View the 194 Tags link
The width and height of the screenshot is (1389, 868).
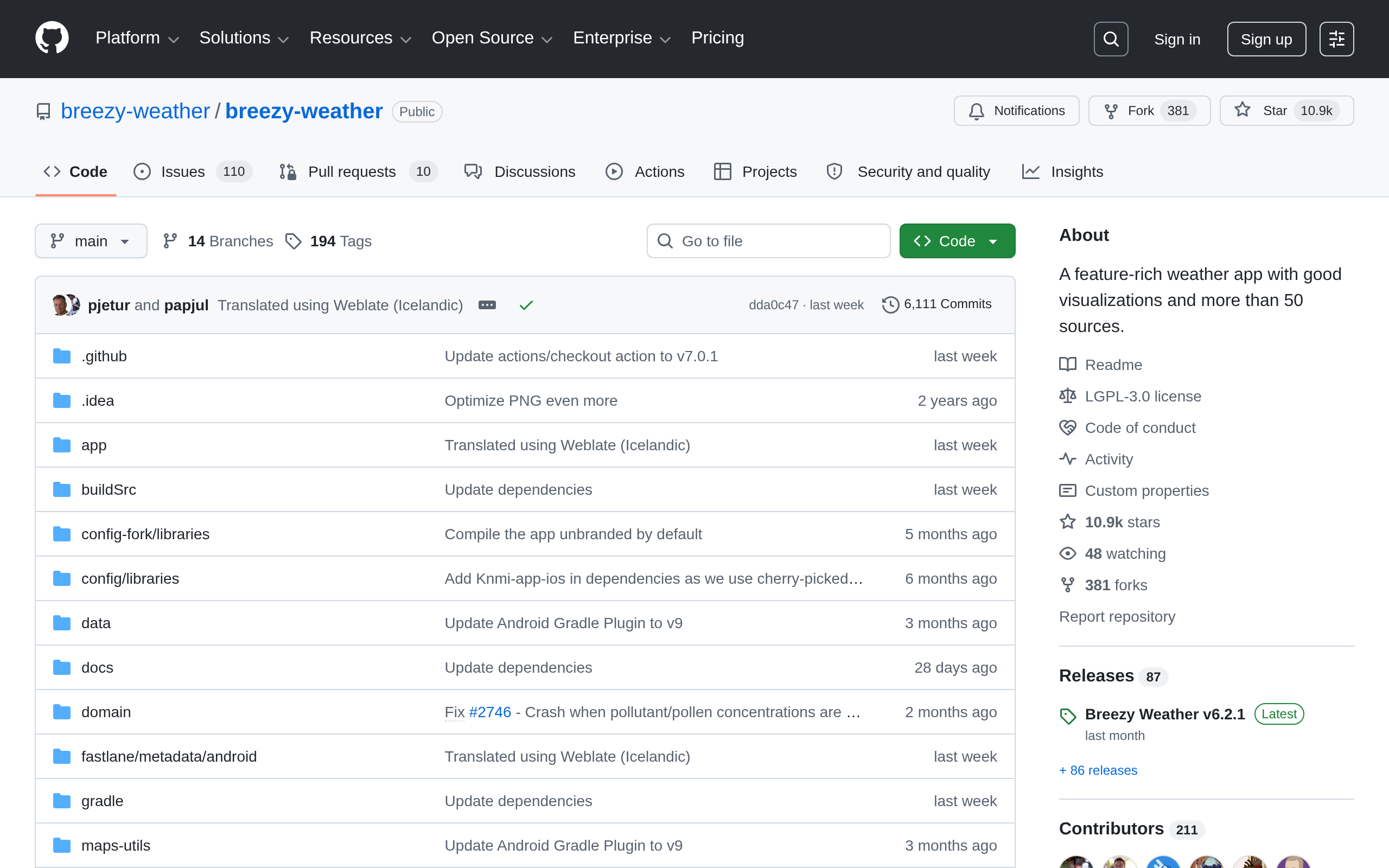[329, 241]
